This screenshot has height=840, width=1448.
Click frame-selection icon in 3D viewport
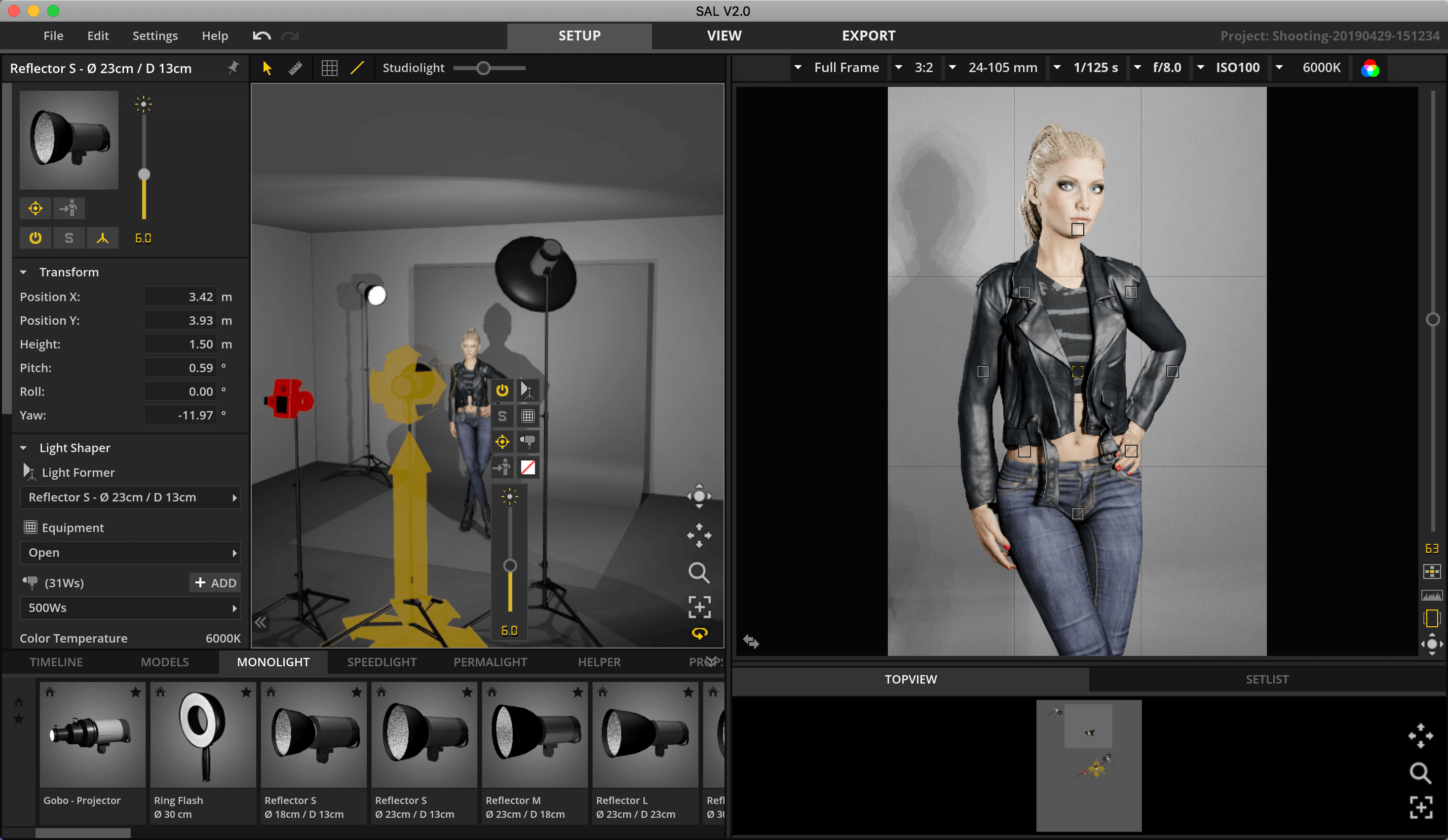coord(699,607)
